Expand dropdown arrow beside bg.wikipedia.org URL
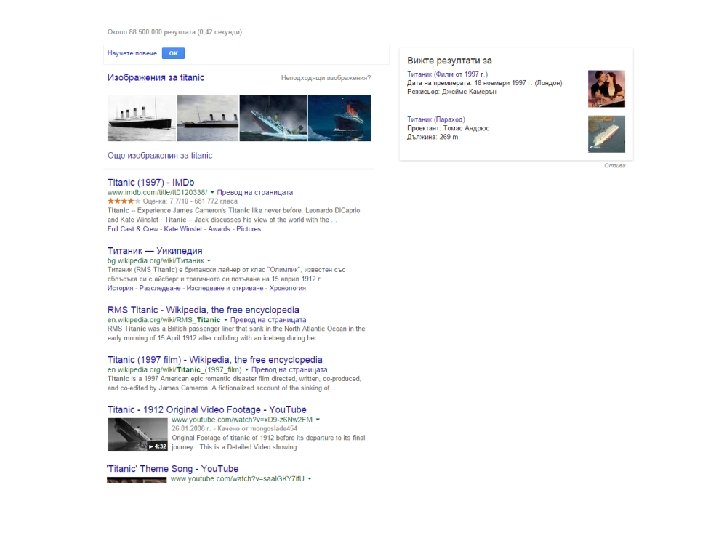The image size is (720, 540). click(208, 261)
